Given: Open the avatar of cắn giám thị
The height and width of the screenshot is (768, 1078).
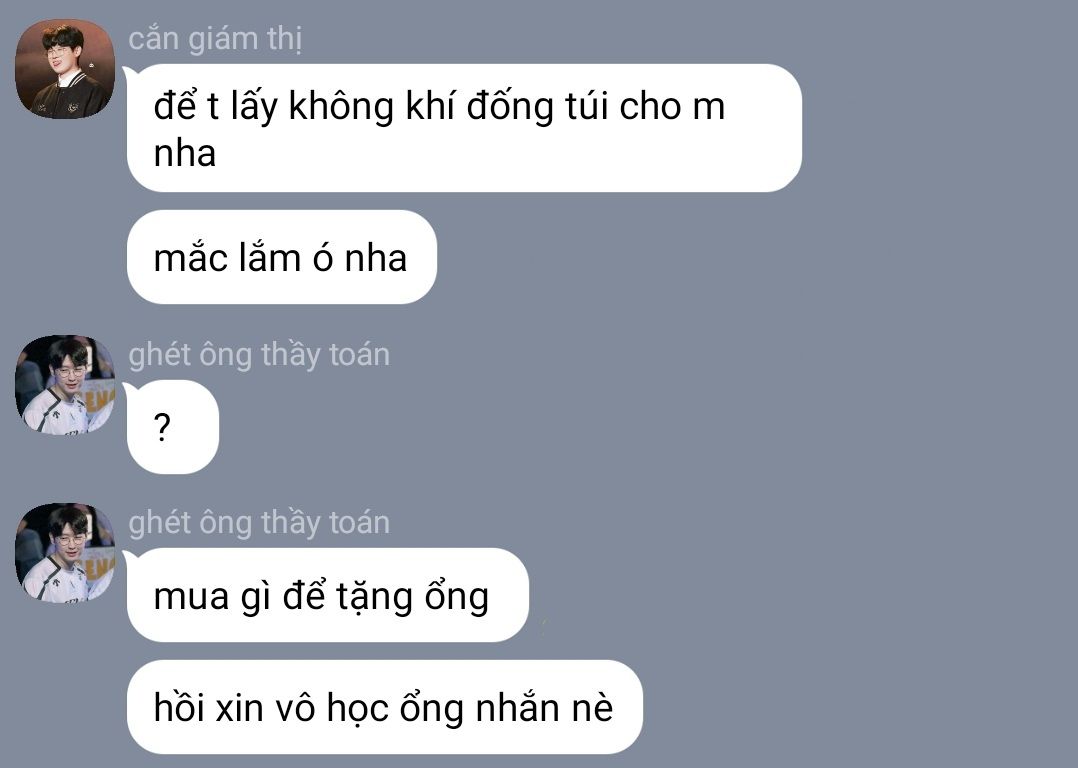Looking at the screenshot, I should (65, 69).
